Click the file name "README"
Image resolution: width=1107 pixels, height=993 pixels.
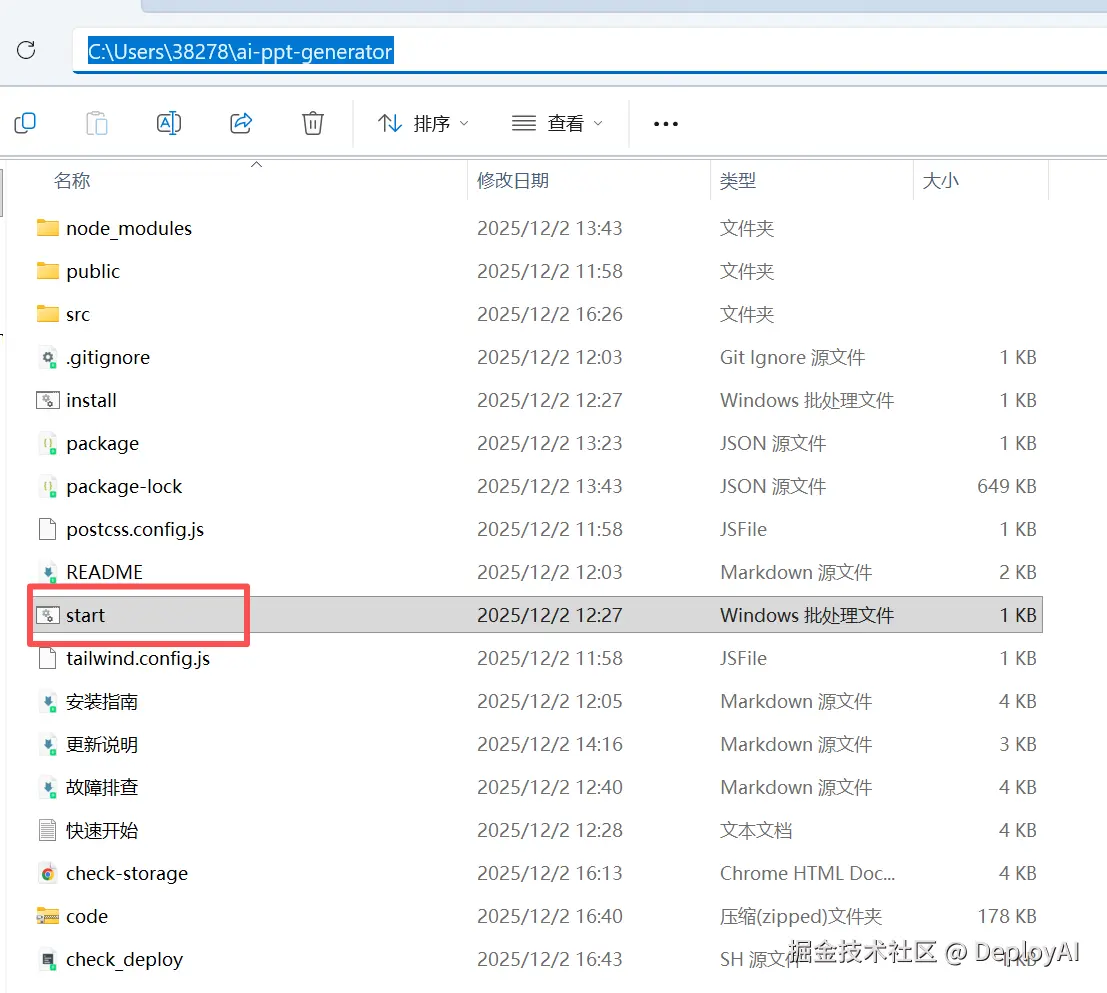pyautogui.click(x=104, y=572)
